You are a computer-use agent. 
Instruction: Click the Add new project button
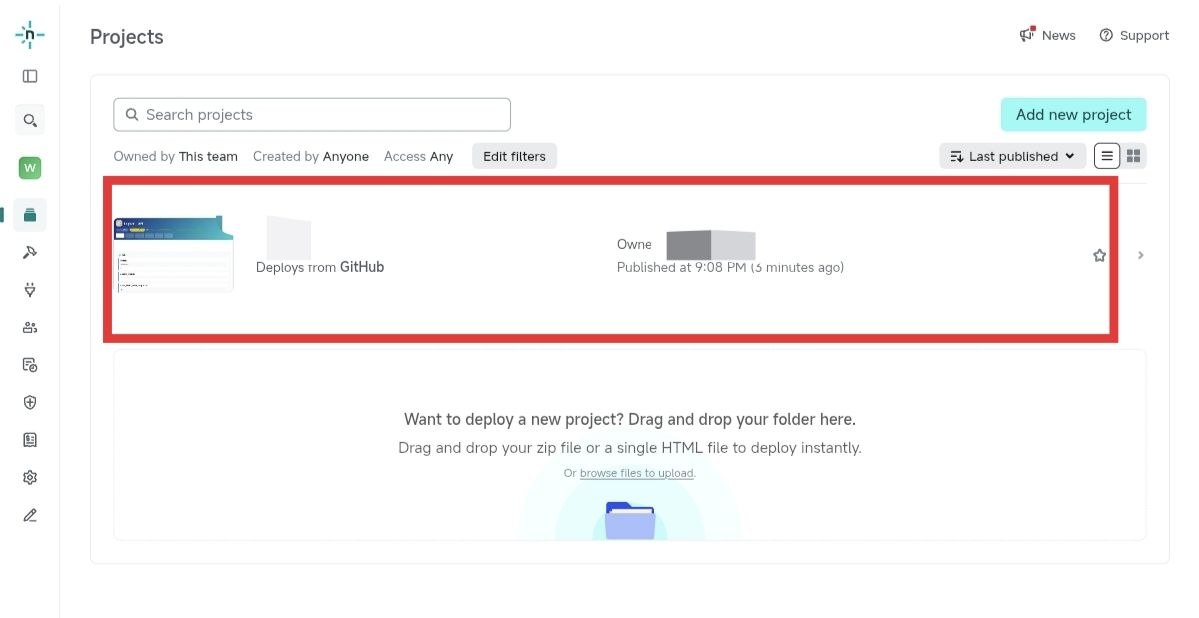pyautogui.click(x=1074, y=115)
